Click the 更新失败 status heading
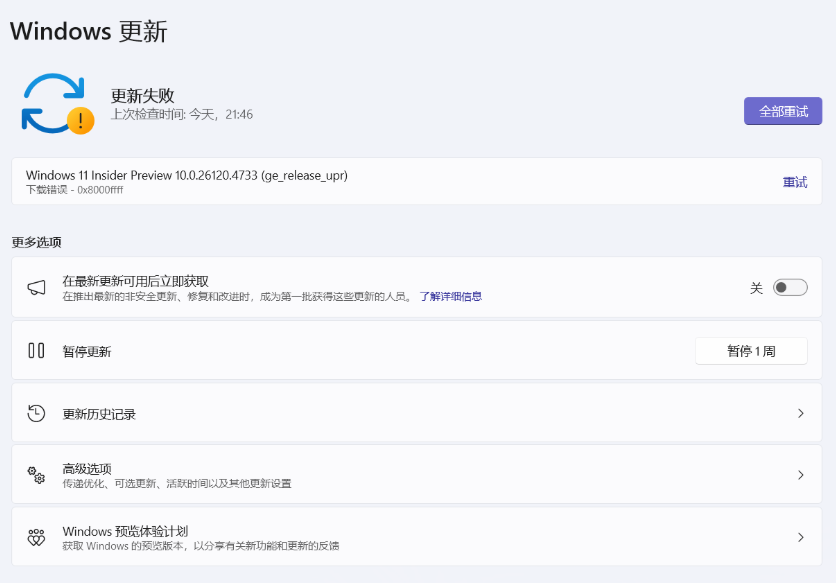The image size is (836, 583). [x=142, y=96]
